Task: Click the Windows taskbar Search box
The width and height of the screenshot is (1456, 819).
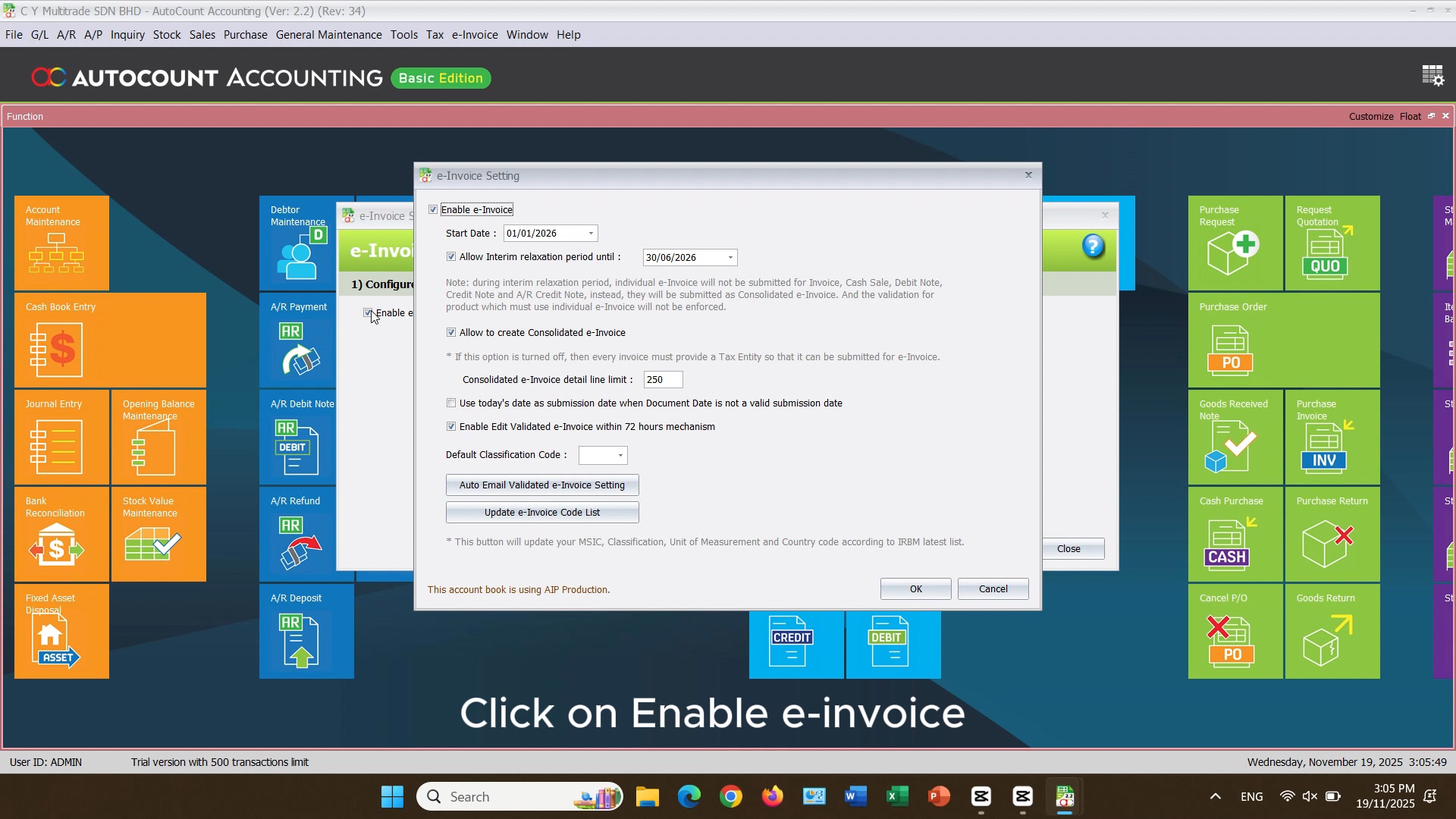Action: (519, 797)
